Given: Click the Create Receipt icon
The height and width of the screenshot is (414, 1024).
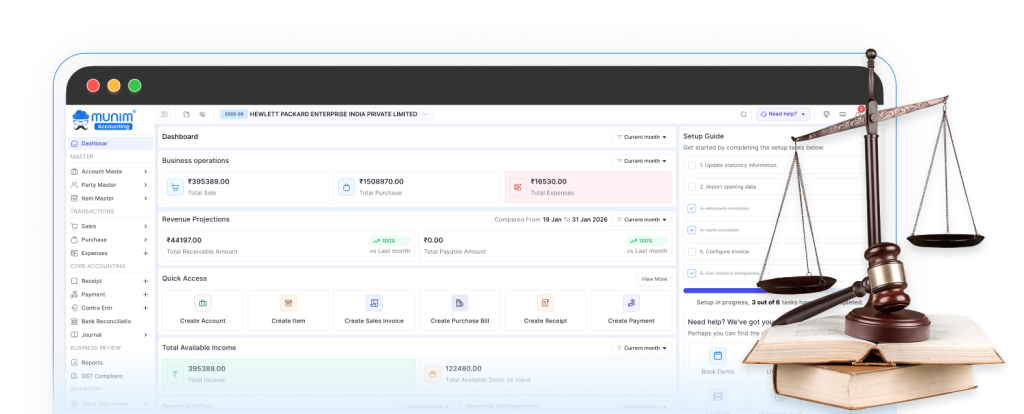Looking at the screenshot, I should 545,303.
